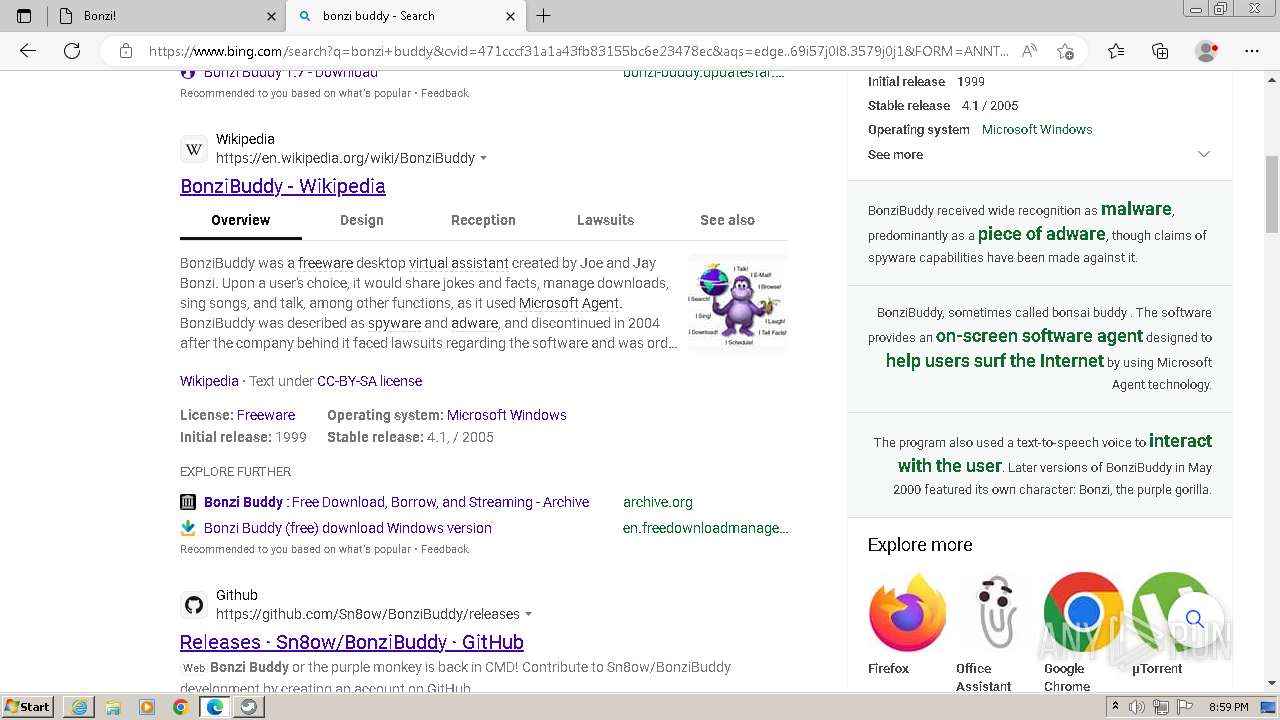Show hidden system tray icons
Viewport: 1280px width, 720px height.
(1116, 707)
